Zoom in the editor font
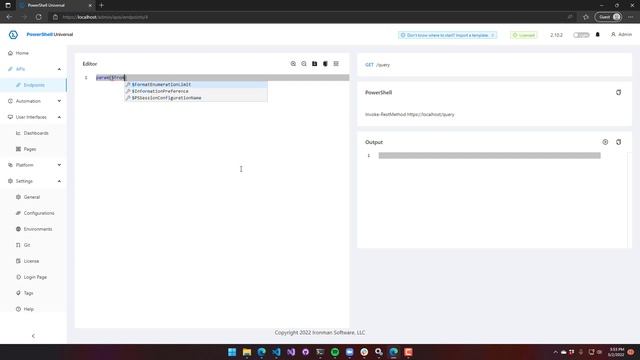Image resolution: width=640 pixels, height=360 pixels. pos(293,64)
